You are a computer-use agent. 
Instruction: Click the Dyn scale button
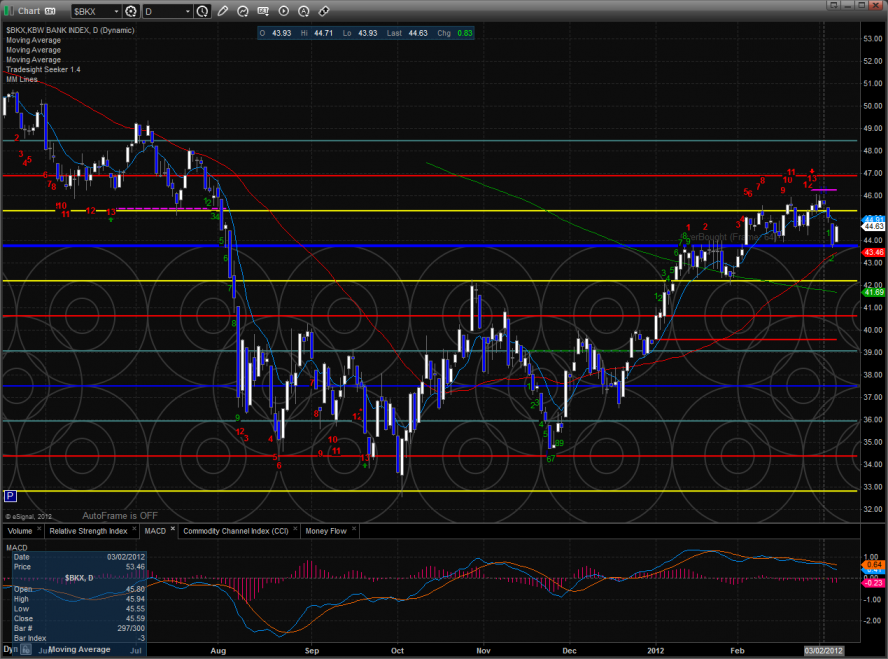(x=10, y=651)
